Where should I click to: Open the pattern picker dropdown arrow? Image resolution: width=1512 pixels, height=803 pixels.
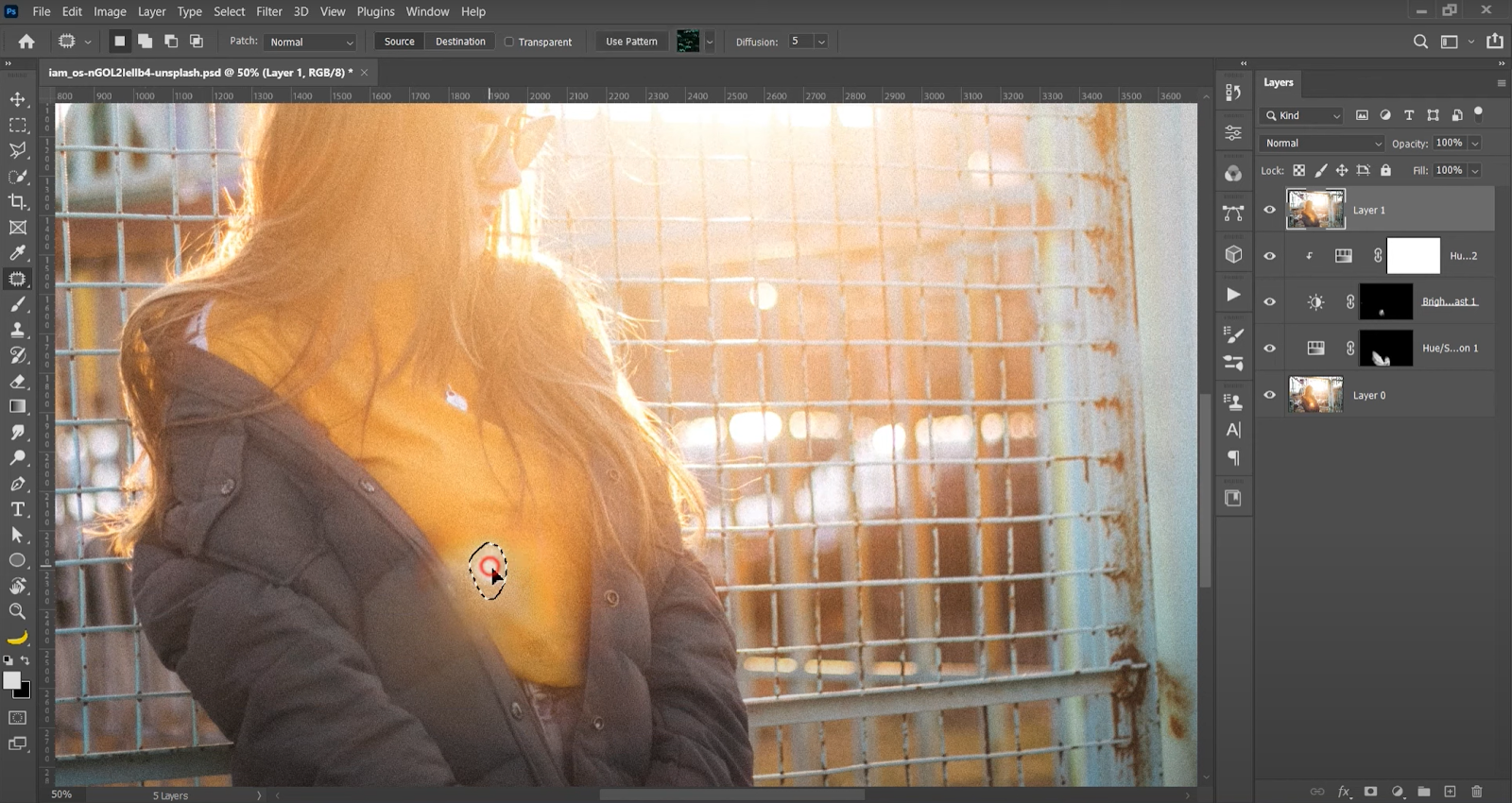pos(710,42)
